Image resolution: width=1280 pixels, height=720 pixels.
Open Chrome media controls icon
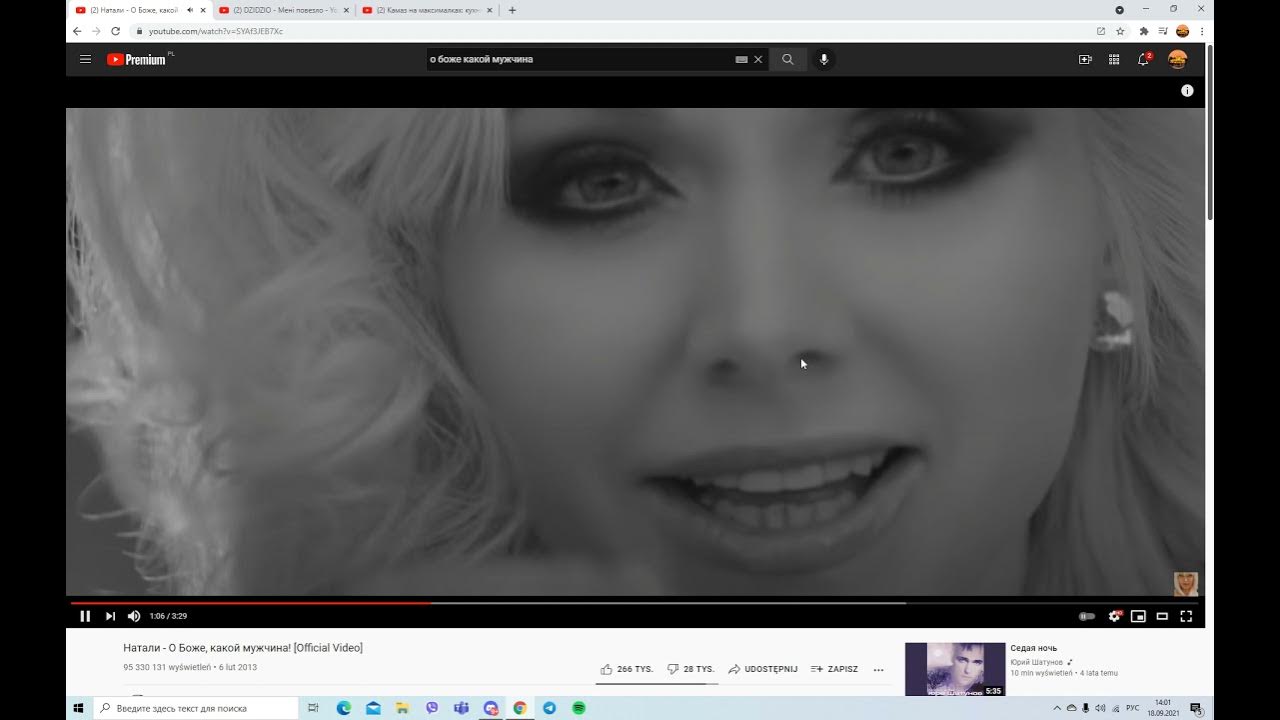coord(1162,31)
